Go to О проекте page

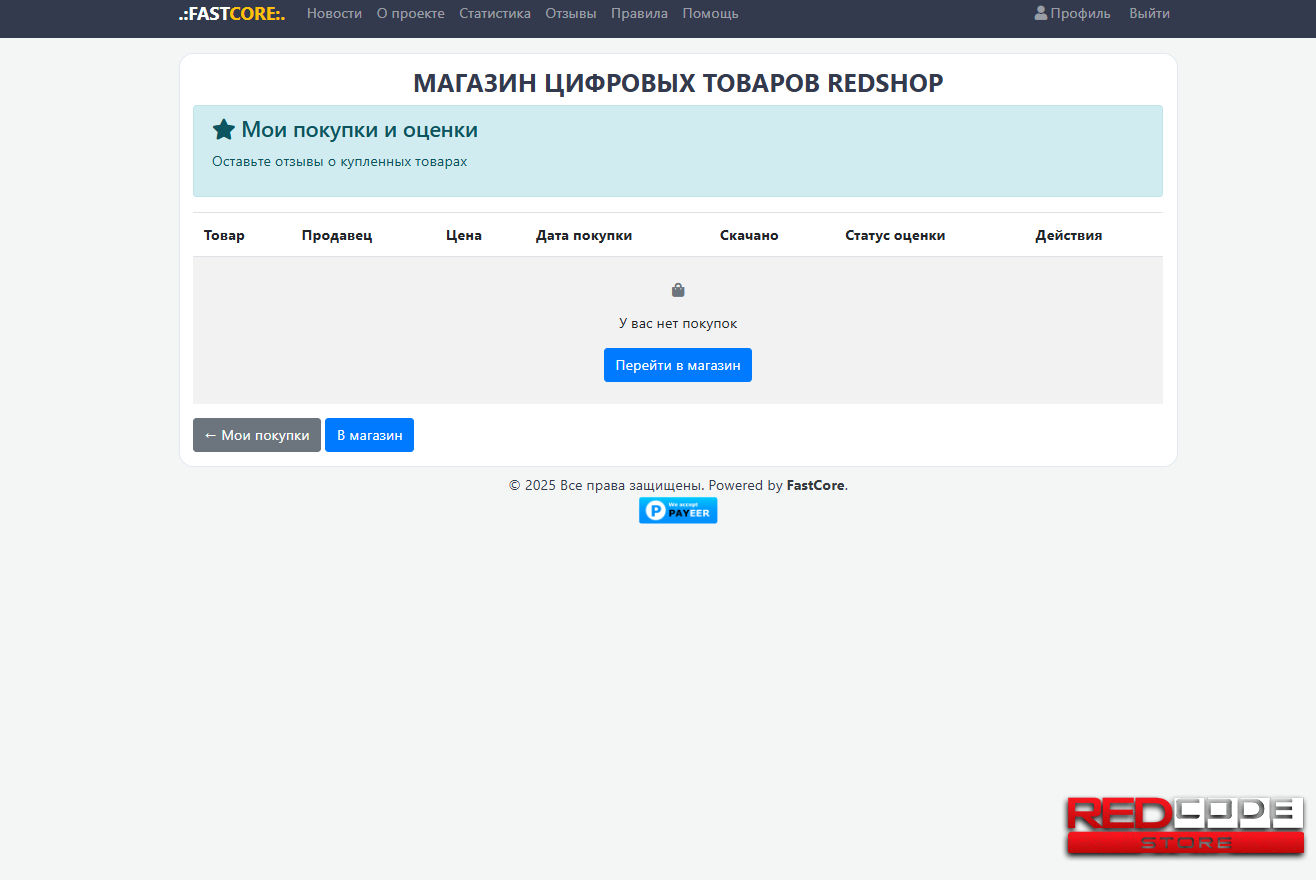(410, 14)
